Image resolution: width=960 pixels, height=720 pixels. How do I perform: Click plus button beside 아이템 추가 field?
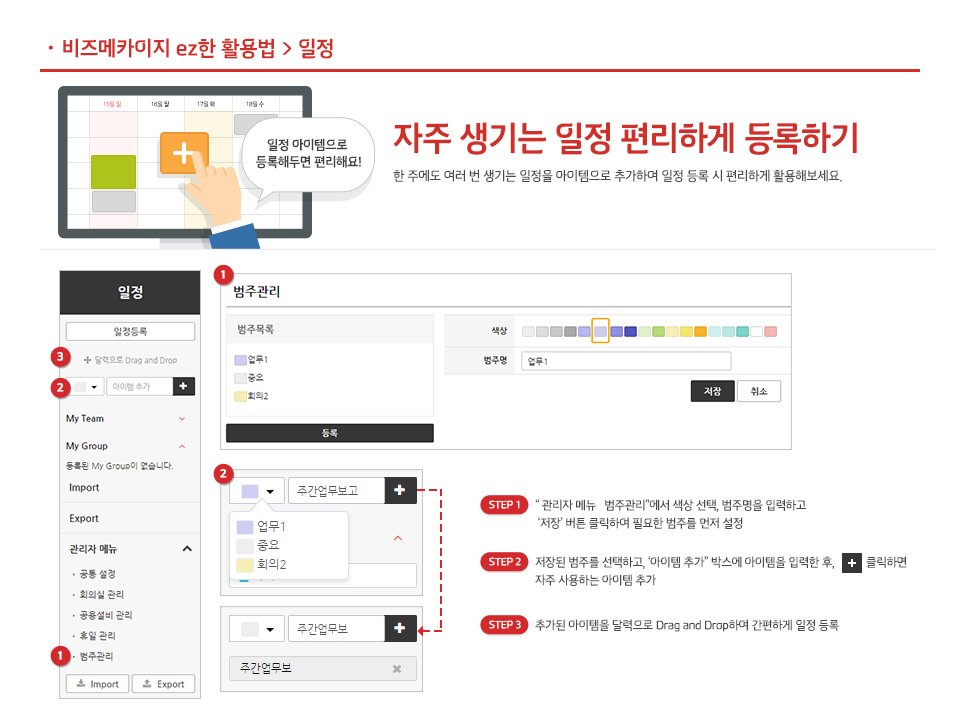click(184, 386)
